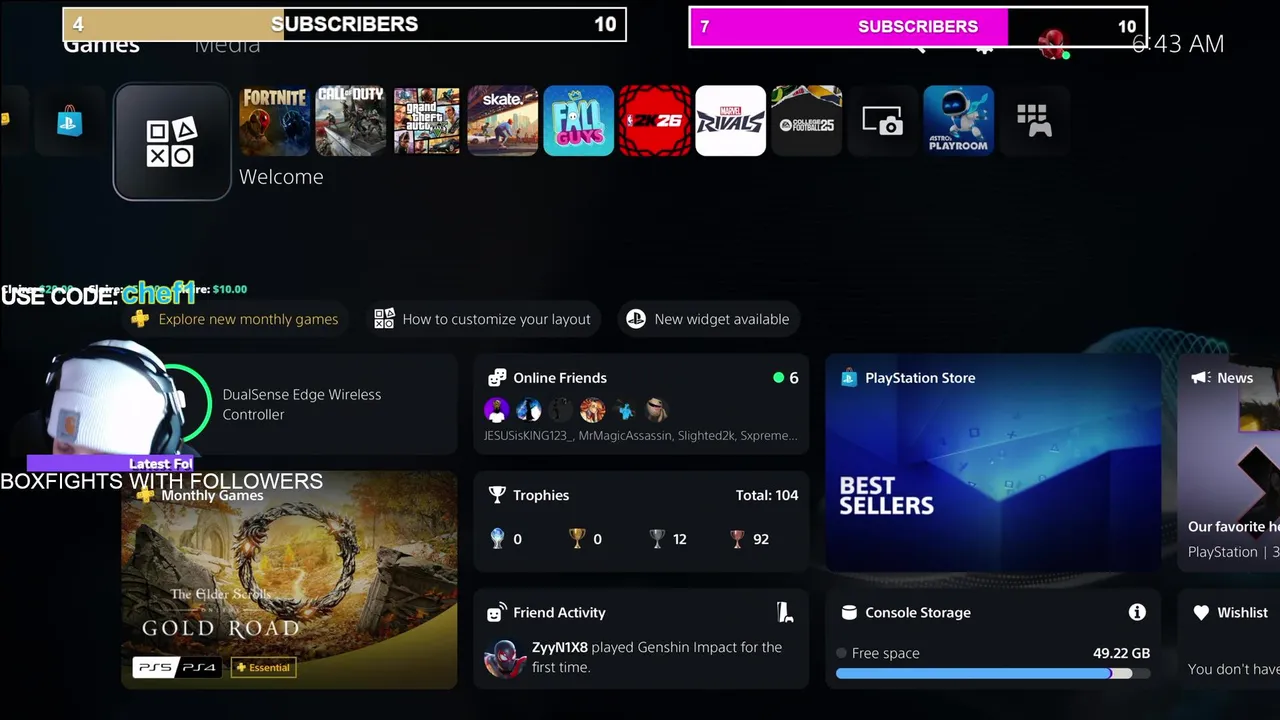Image resolution: width=1280 pixels, height=720 pixels.
Task: Click the Online Friends header icon
Action: pos(496,378)
